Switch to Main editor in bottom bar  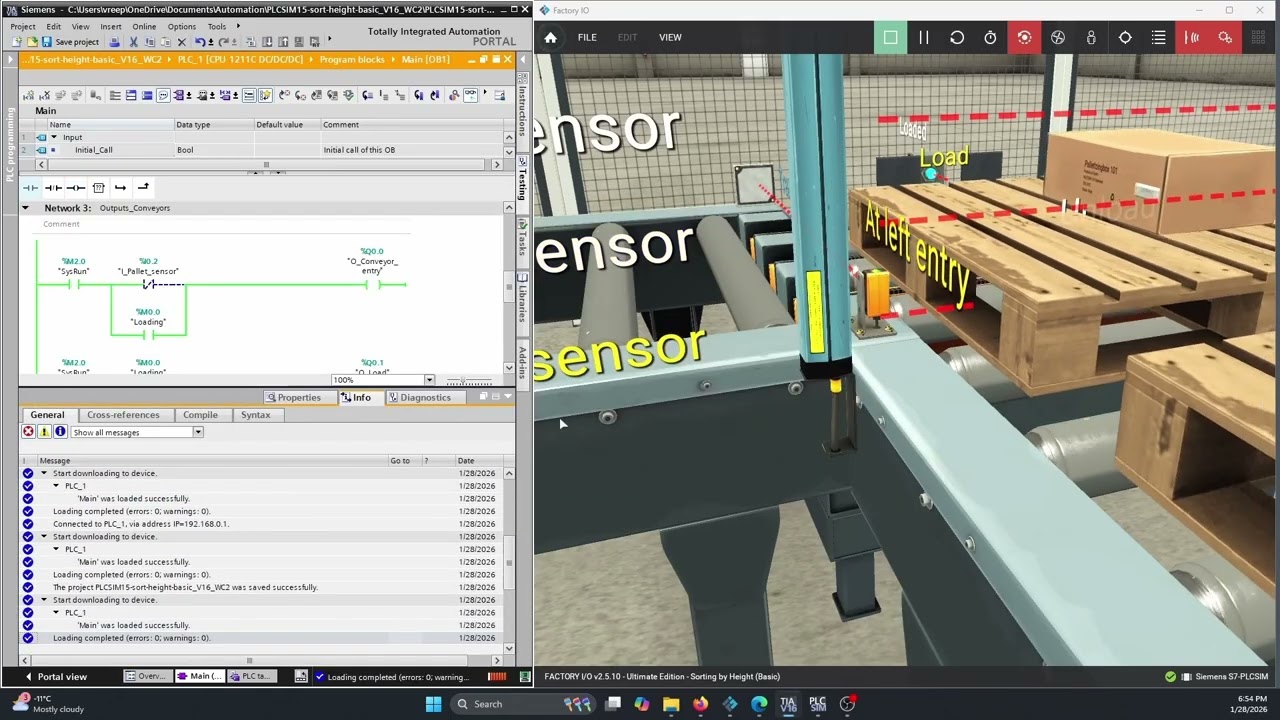pyautogui.click(x=199, y=677)
